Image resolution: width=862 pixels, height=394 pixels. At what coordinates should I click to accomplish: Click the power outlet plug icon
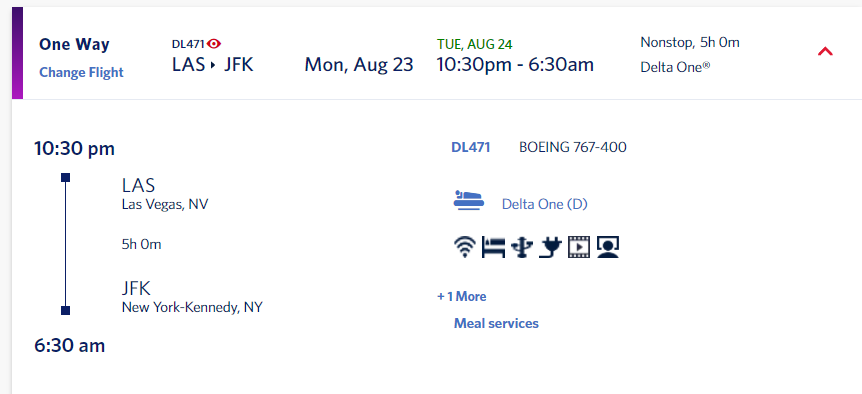[550, 247]
